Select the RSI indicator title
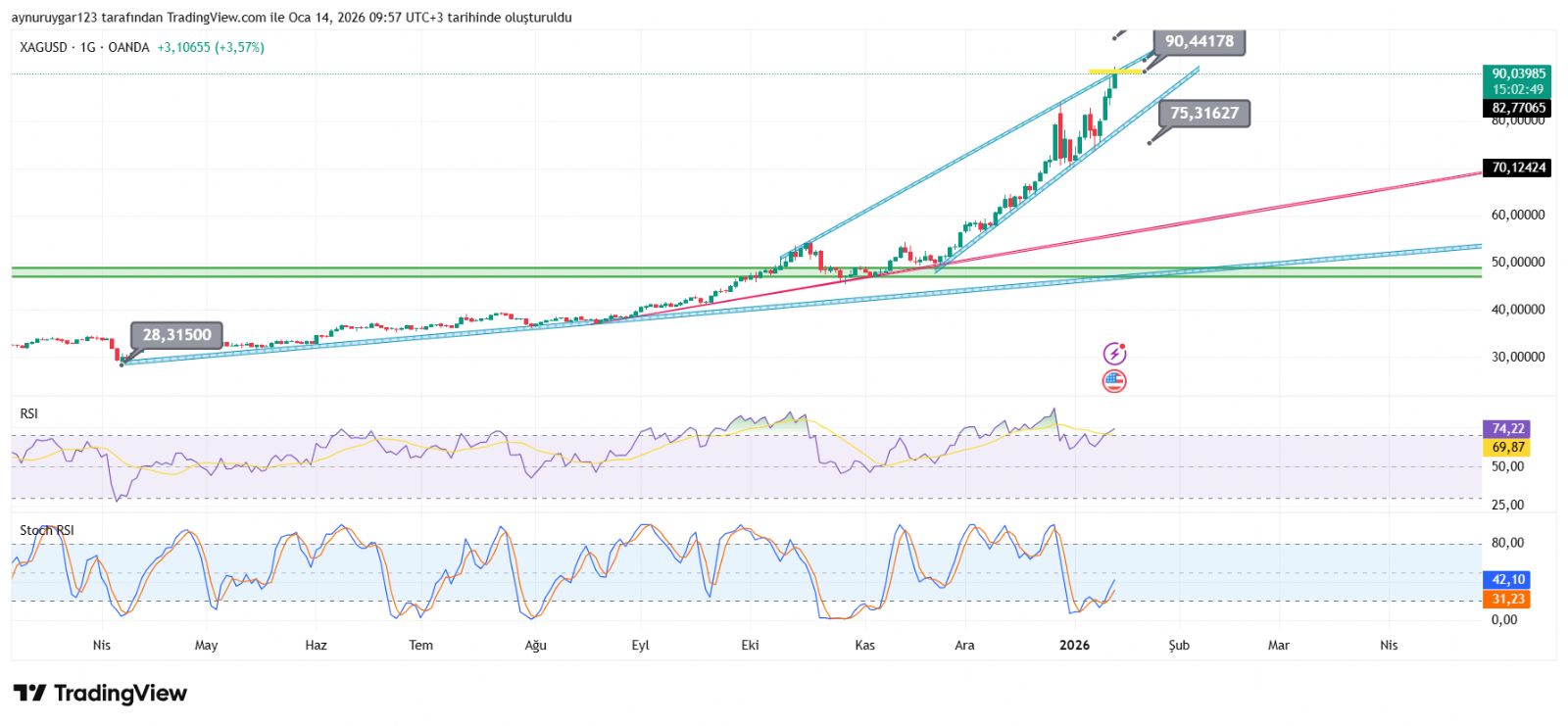1568x726 pixels. (28, 413)
